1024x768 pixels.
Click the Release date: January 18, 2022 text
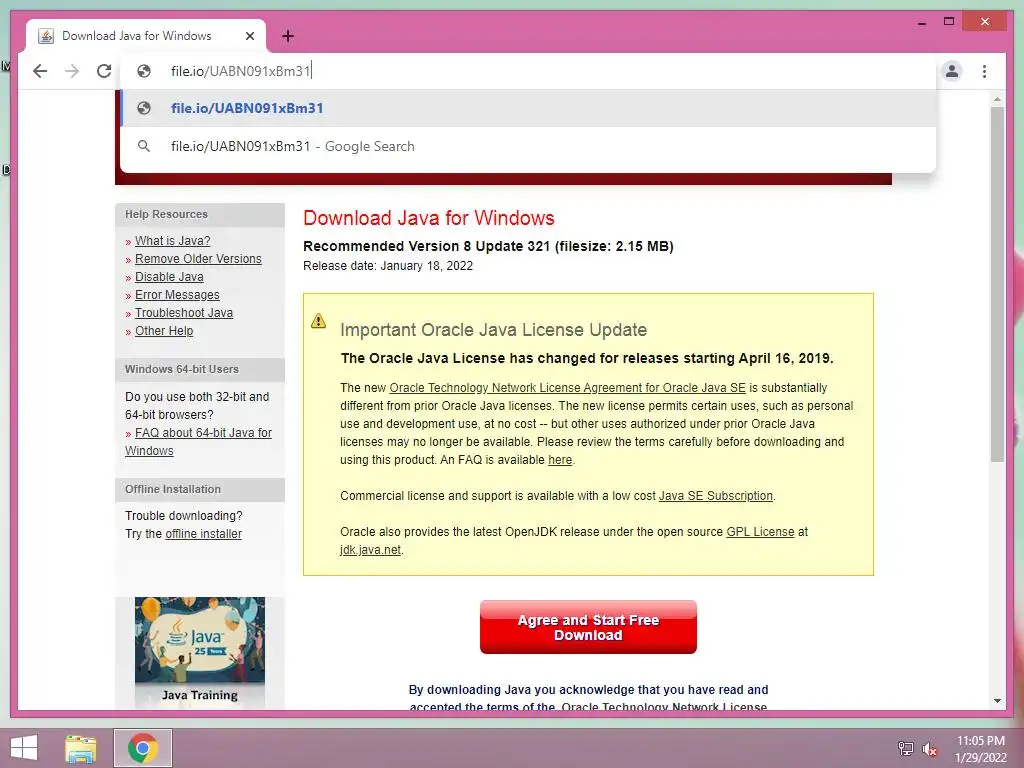(388, 266)
